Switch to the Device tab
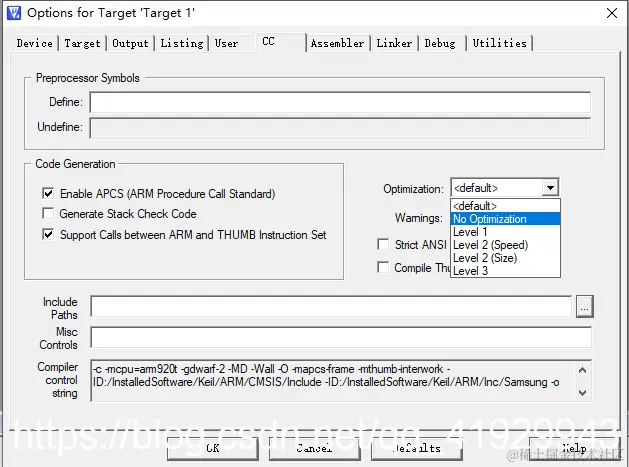629x467 pixels. coord(34,43)
